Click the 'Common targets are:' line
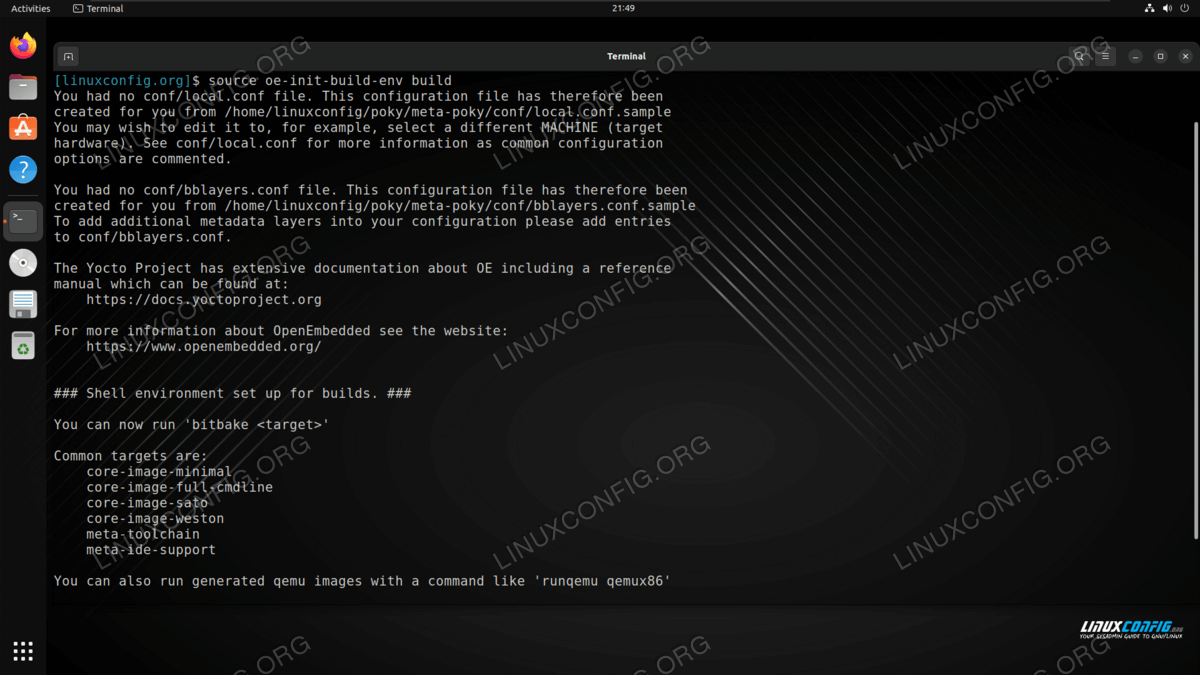Screen dimensions: 1200x675 click(131, 456)
